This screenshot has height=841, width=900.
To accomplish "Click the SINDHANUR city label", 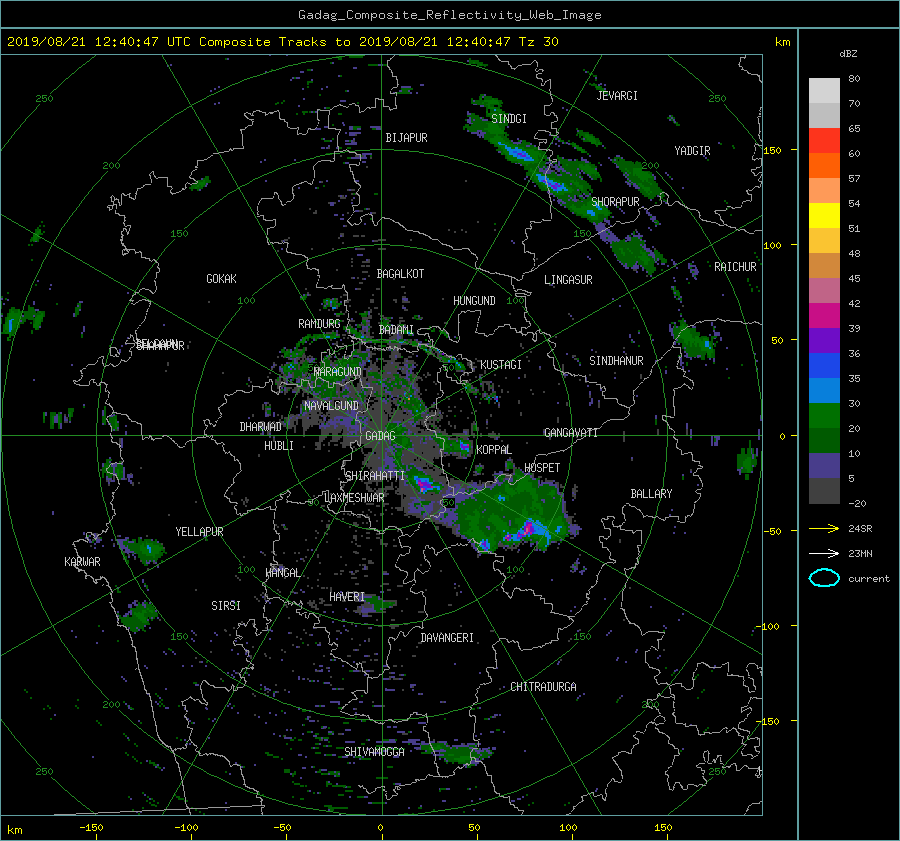I will (616, 361).
